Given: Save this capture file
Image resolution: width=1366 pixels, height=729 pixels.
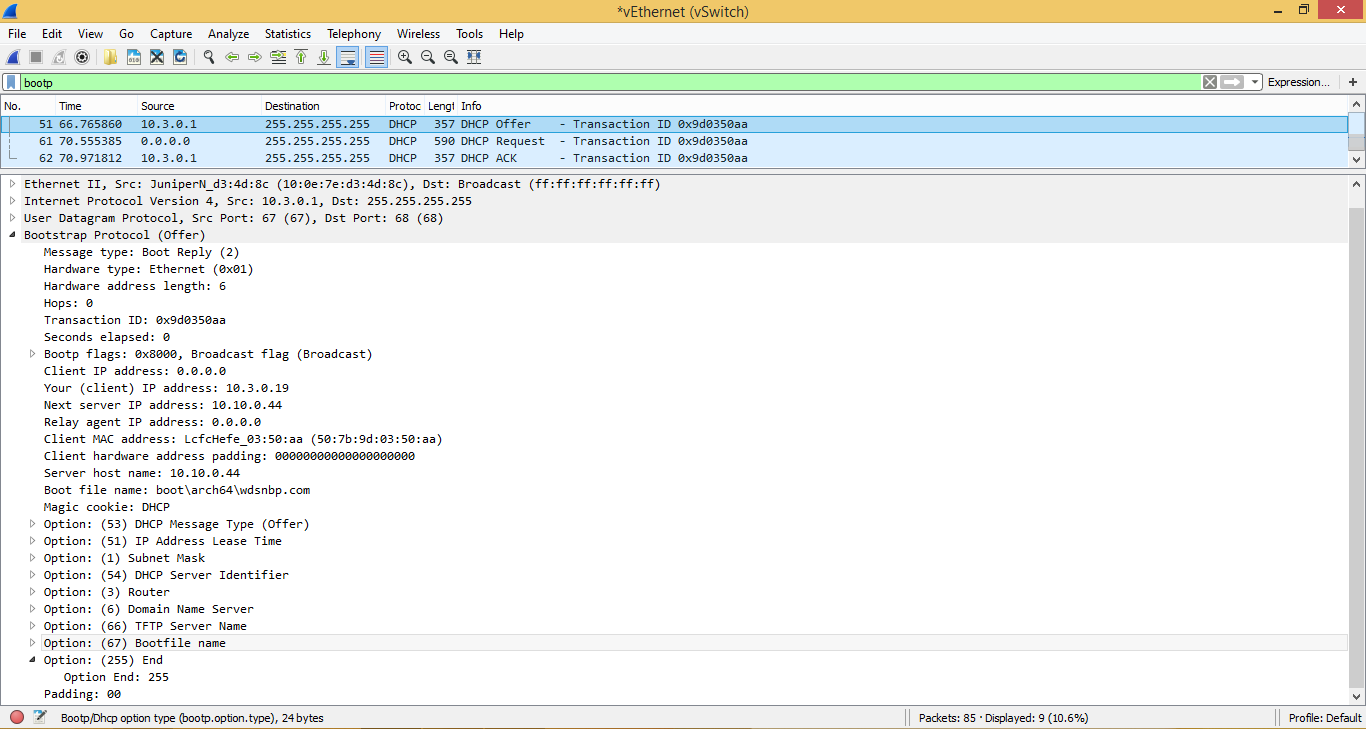Looking at the screenshot, I should click(x=134, y=57).
